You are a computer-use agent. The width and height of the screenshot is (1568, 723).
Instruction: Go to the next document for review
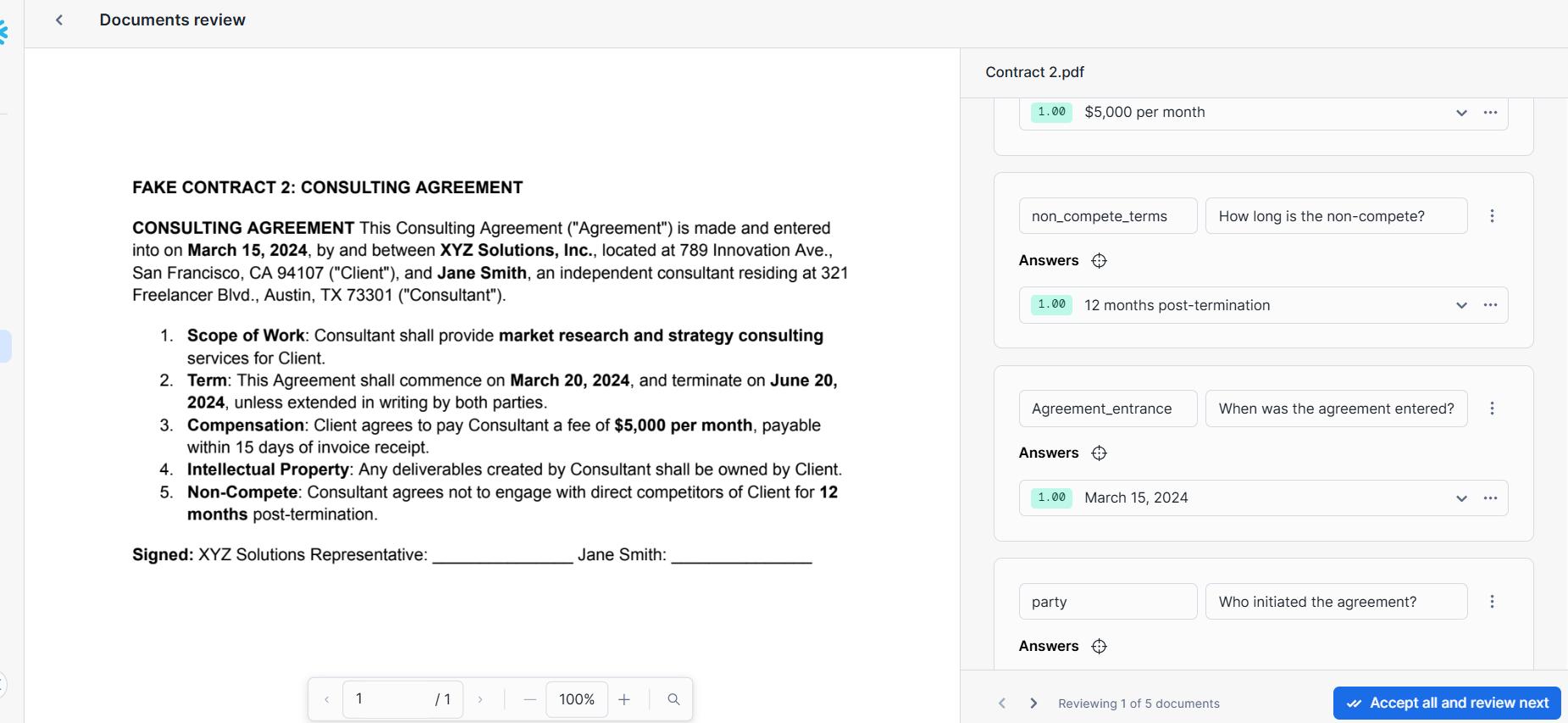point(1033,704)
